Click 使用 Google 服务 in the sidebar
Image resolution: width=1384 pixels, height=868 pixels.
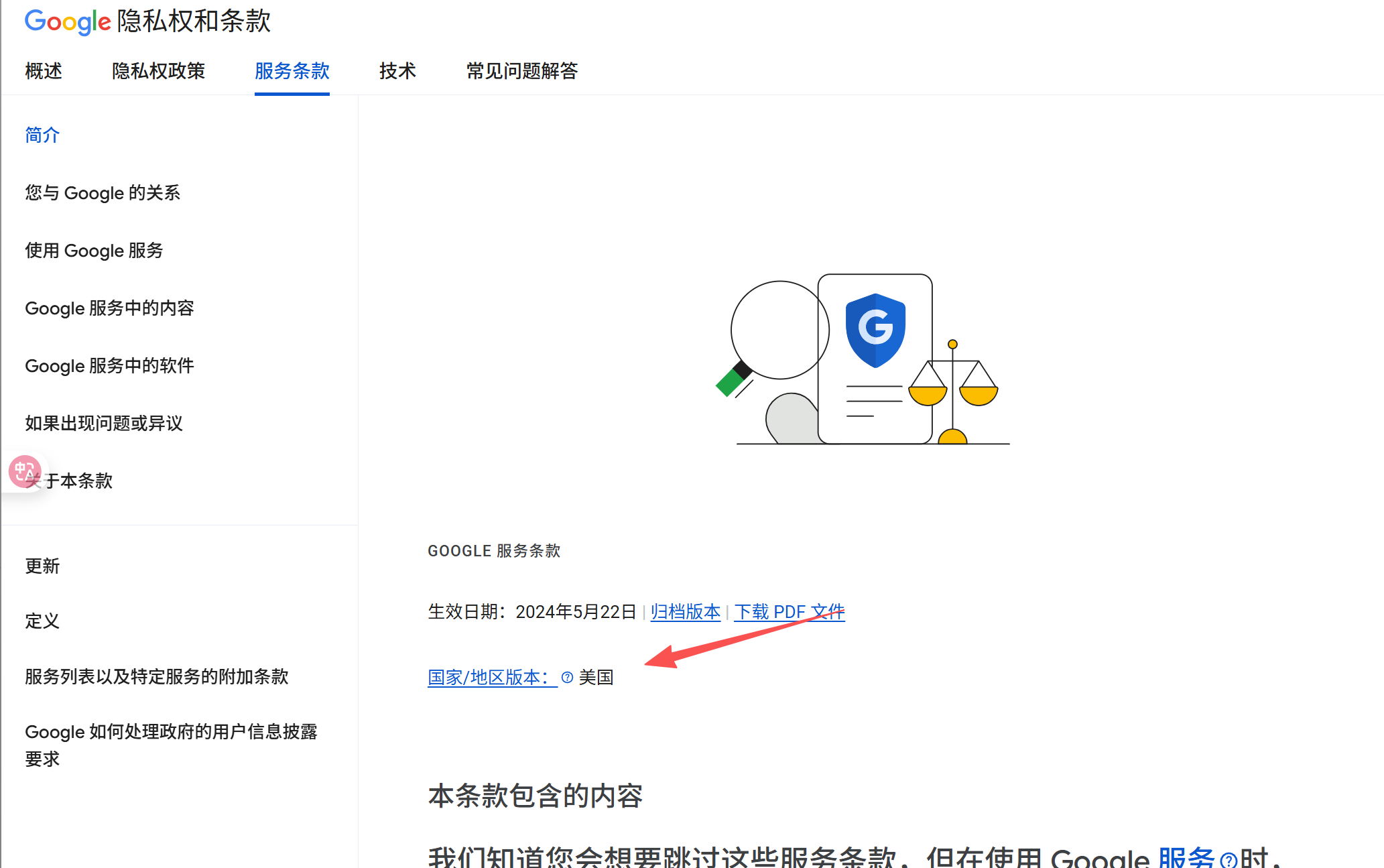point(94,251)
